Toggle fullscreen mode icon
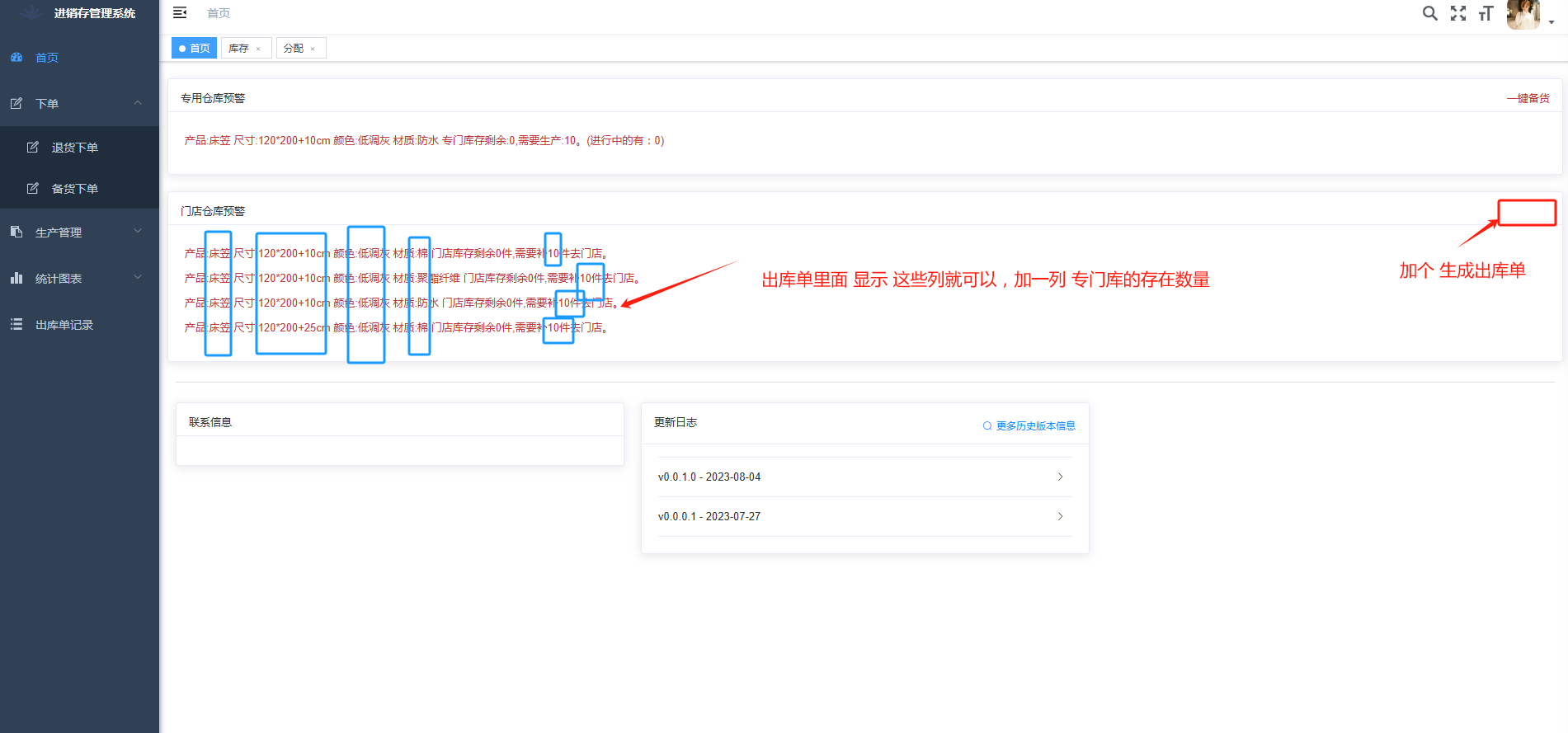 1458,13
